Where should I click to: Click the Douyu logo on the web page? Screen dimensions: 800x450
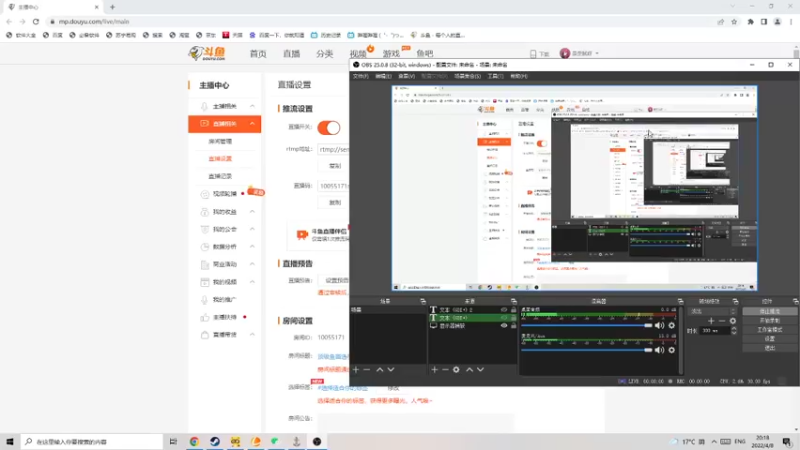tap(207, 53)
